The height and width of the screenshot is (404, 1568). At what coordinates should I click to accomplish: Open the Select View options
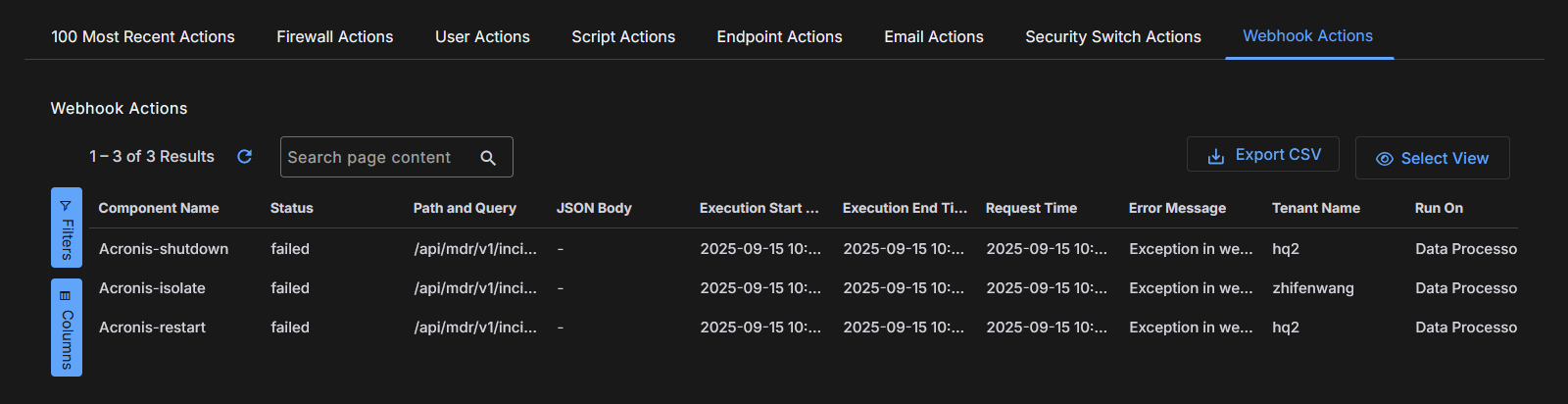coord(1432,159)
